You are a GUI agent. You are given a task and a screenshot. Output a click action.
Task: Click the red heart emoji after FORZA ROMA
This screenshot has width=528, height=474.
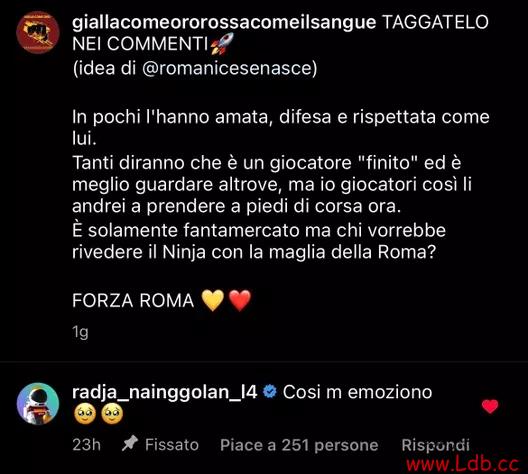pyautogui.click(x=240, y=300)
